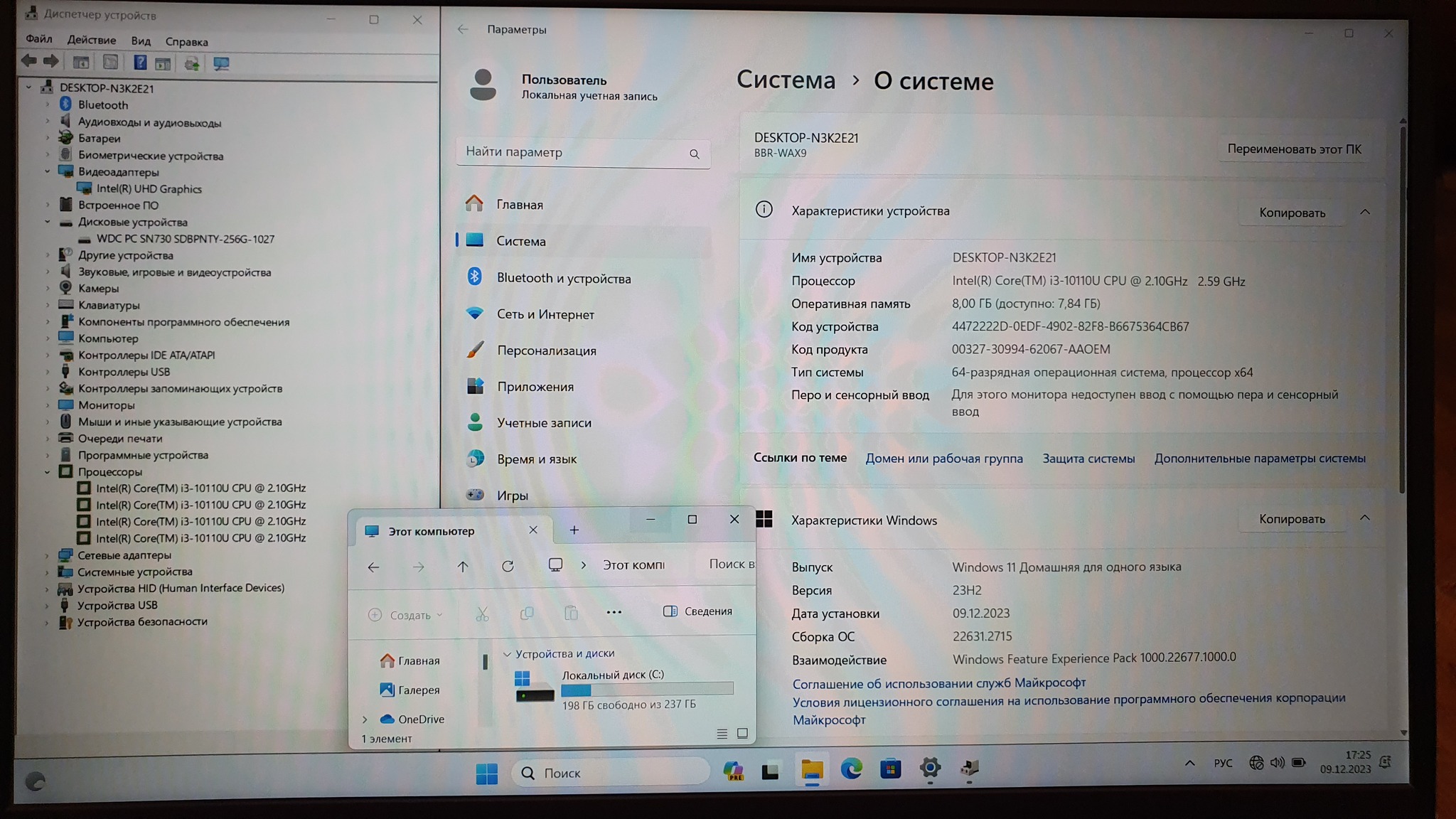Click the Windows Start button

click(x=487, y=773)
